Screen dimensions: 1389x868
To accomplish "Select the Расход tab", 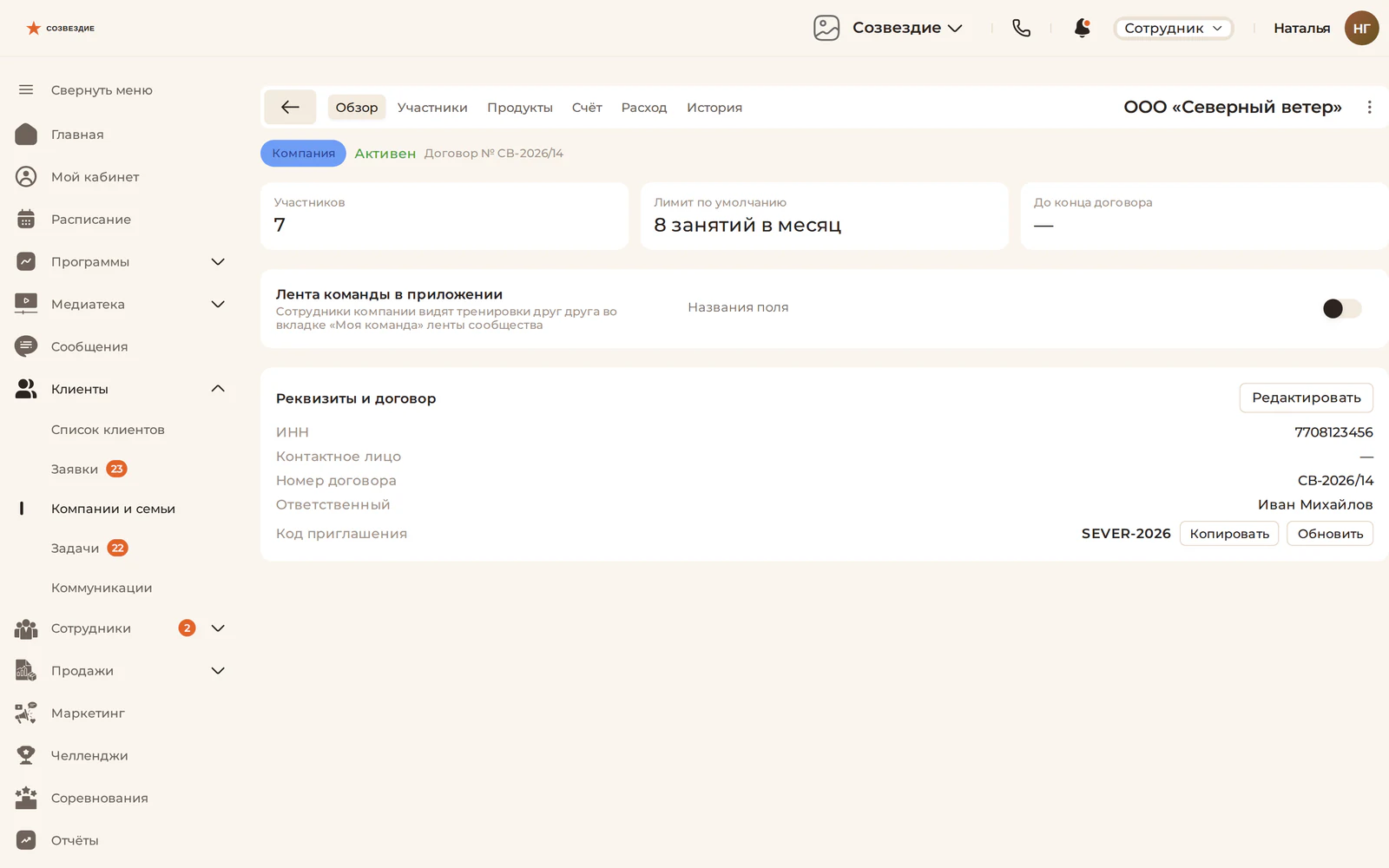I will click(x=644, y=108).
